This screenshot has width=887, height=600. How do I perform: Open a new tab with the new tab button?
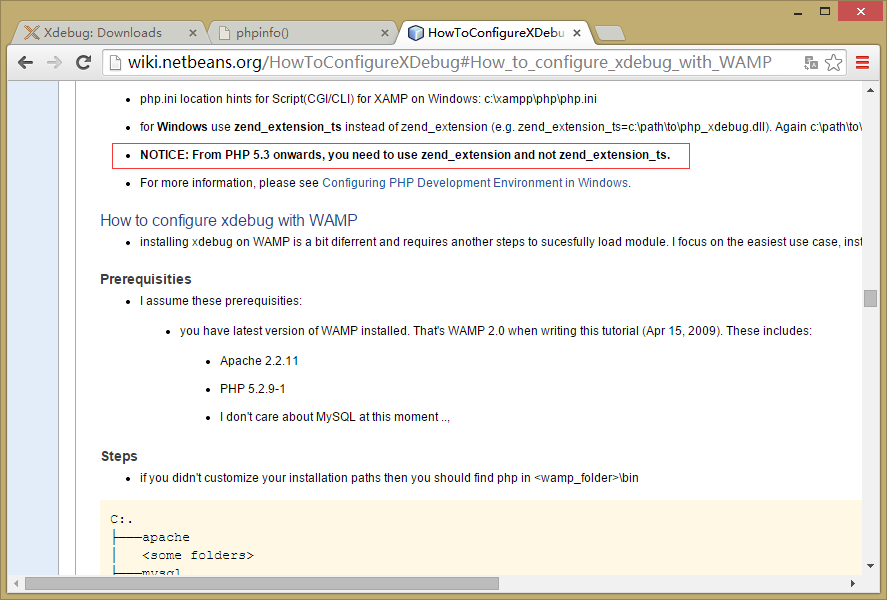(610, 33)
